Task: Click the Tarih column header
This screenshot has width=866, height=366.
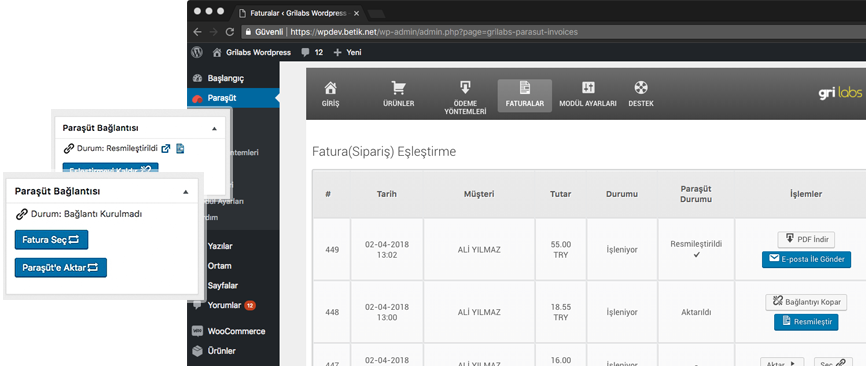Action: pos(387,194)
